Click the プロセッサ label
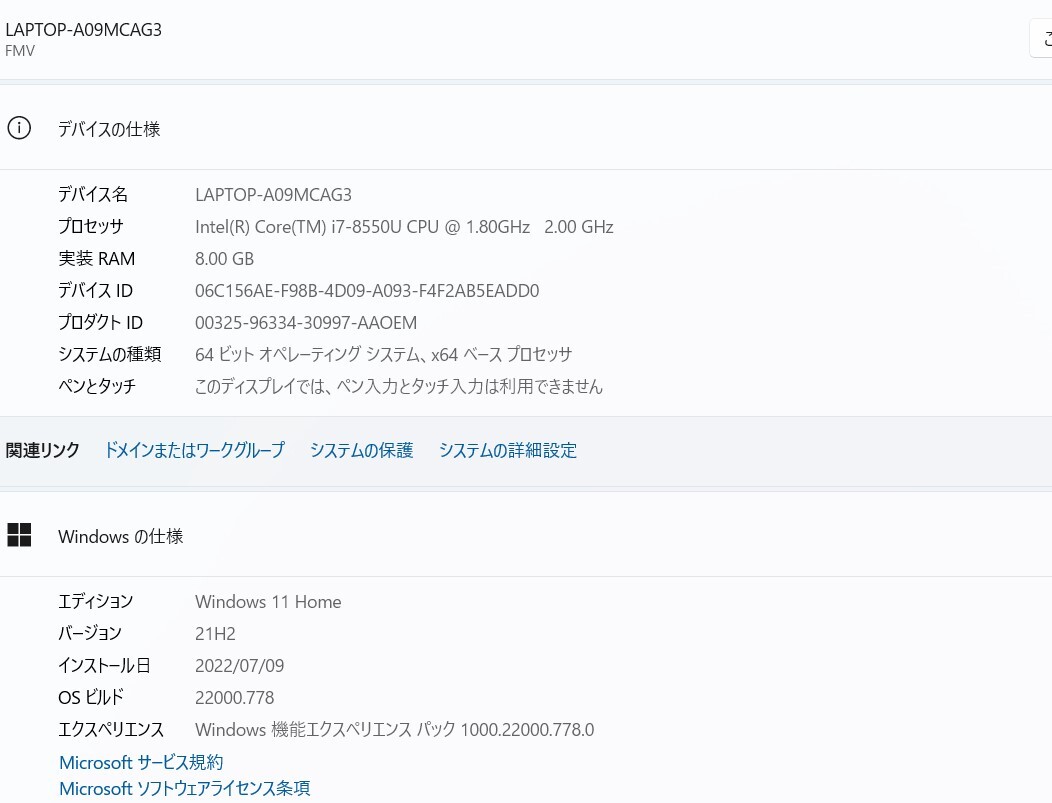The image size is (1052, 803). click(x=91, y=227)
